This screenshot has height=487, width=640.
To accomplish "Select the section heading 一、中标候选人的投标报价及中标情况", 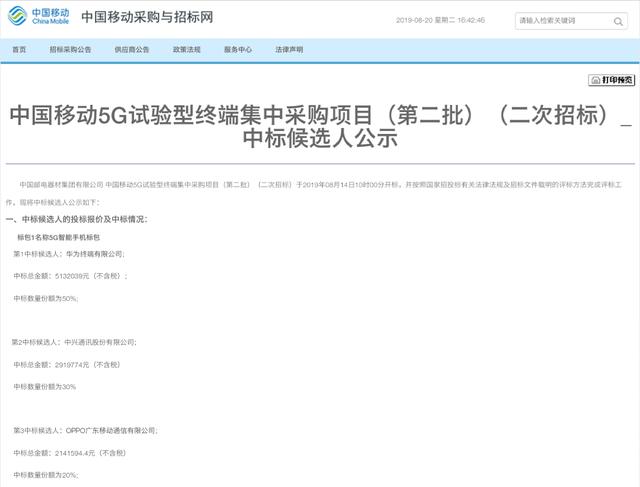I will pyautogui.click(x=77, y=219).
